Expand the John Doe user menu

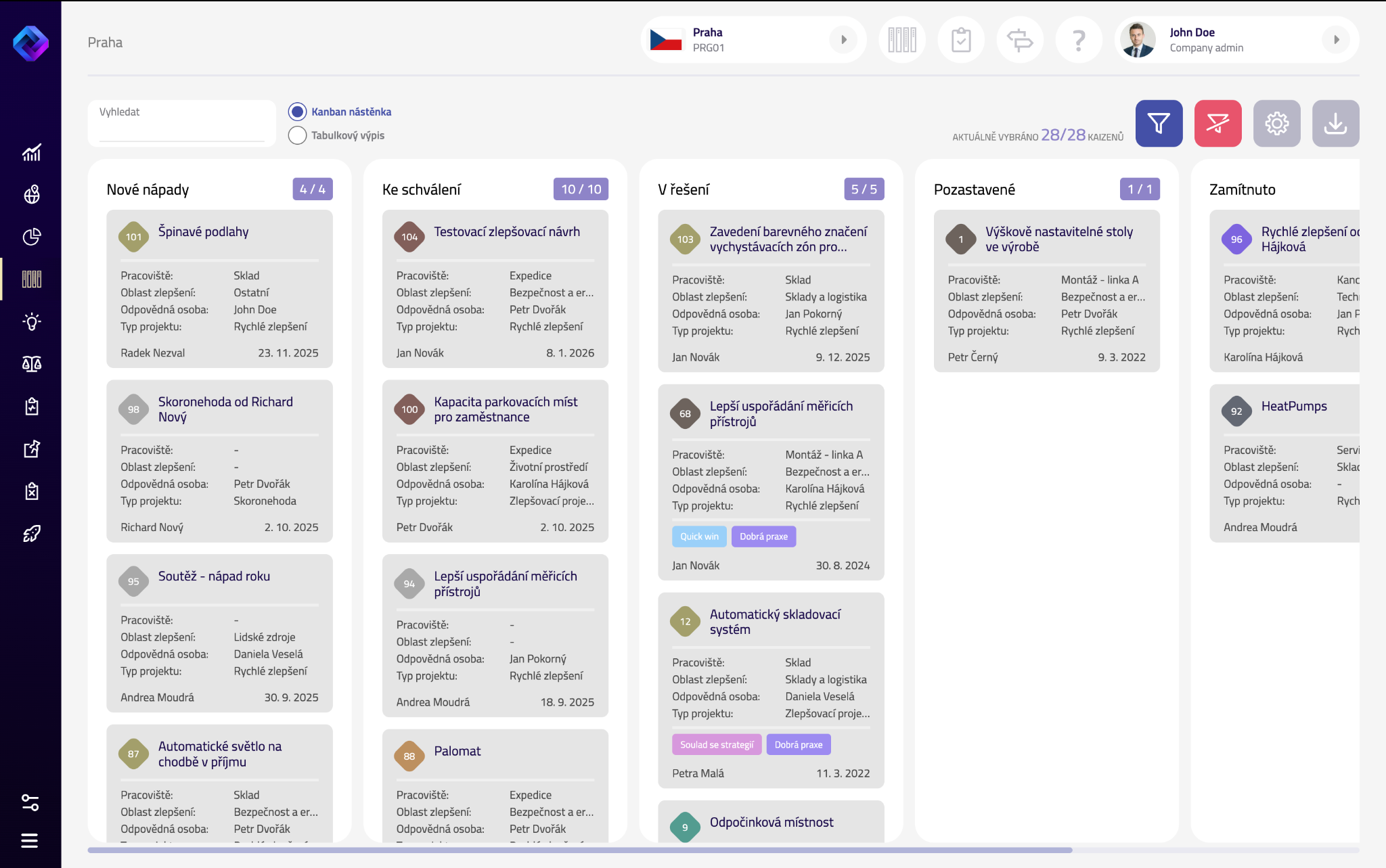tap(1336, 40)
